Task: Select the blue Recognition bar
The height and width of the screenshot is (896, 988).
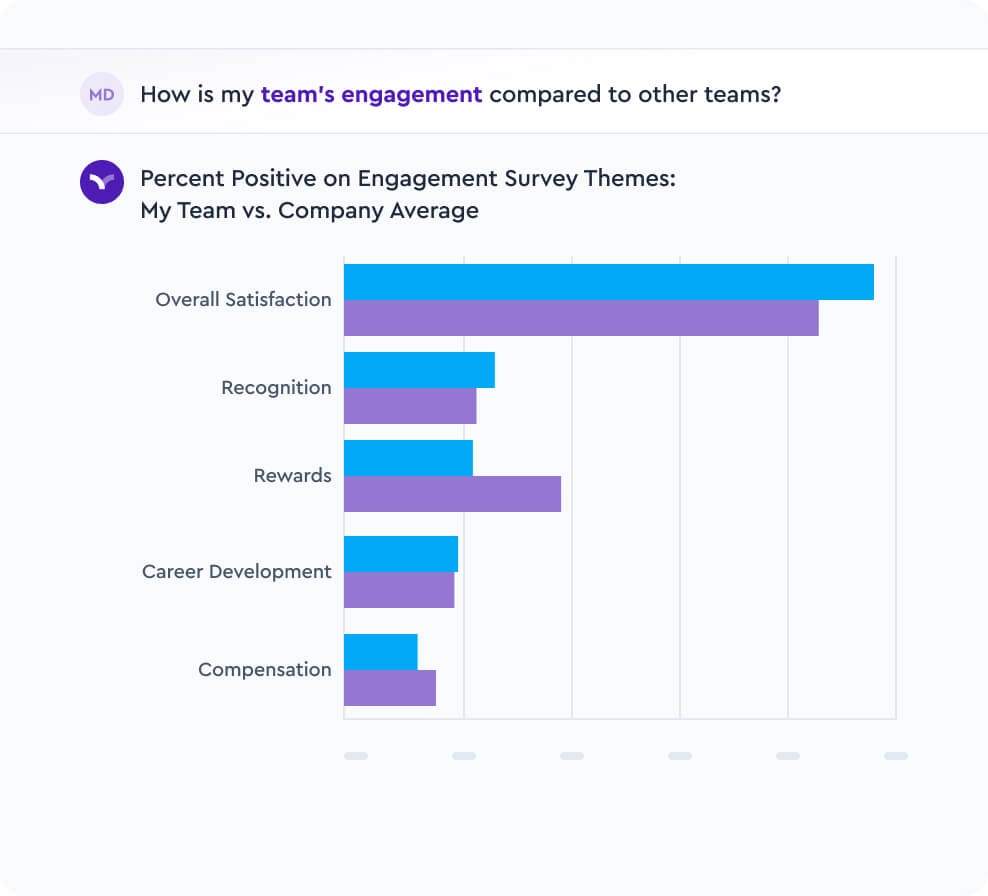Action: click(419, 370)
